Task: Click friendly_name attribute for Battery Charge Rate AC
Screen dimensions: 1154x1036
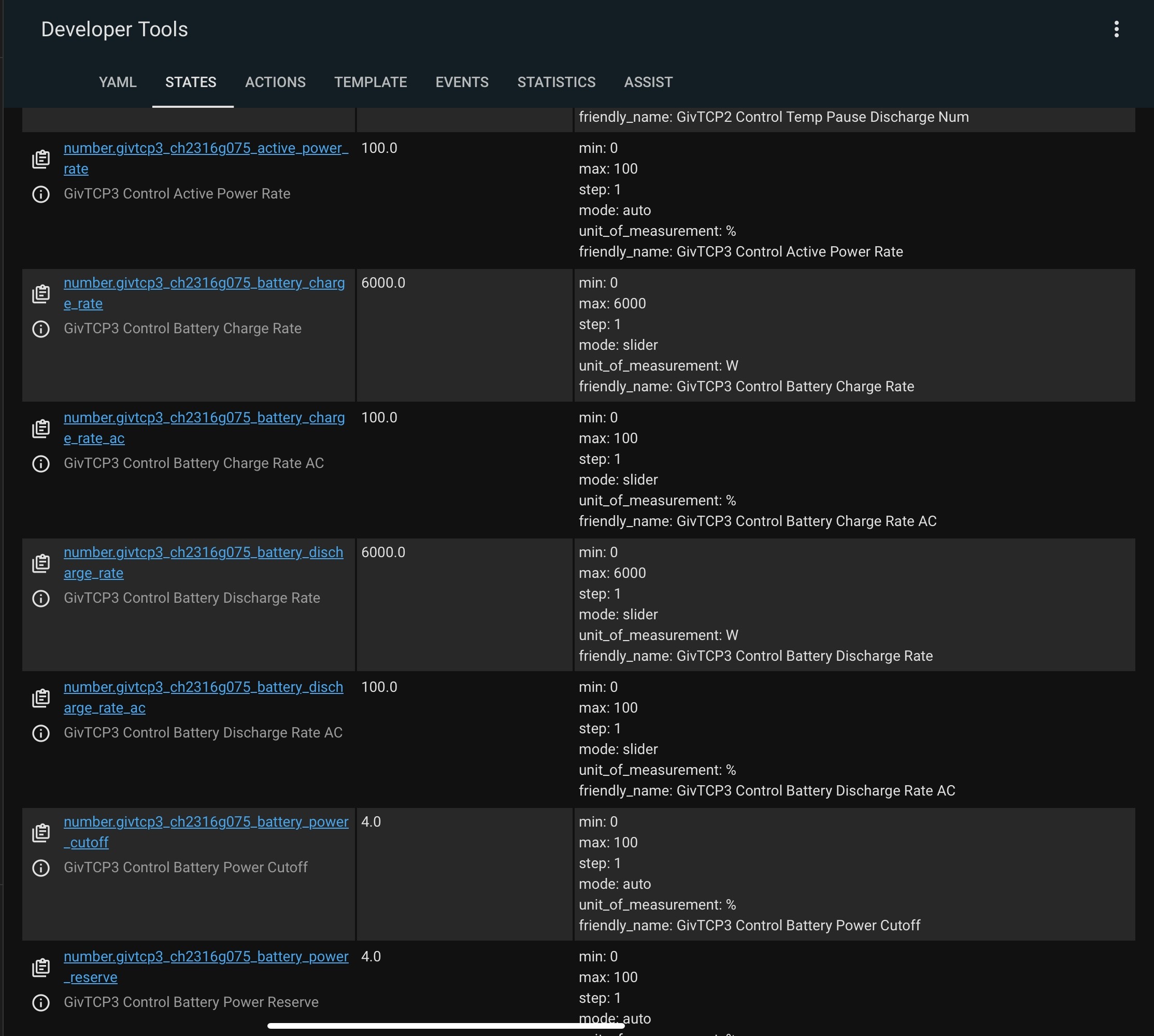Action: tap(758, 521)
